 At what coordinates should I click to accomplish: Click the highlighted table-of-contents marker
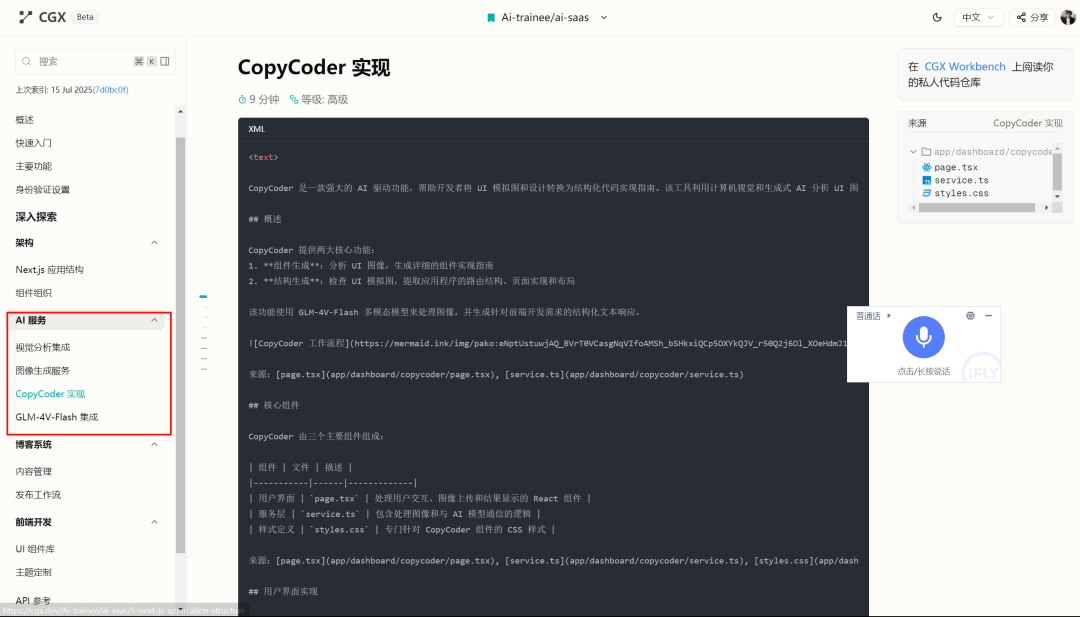[x=203, y=296]
